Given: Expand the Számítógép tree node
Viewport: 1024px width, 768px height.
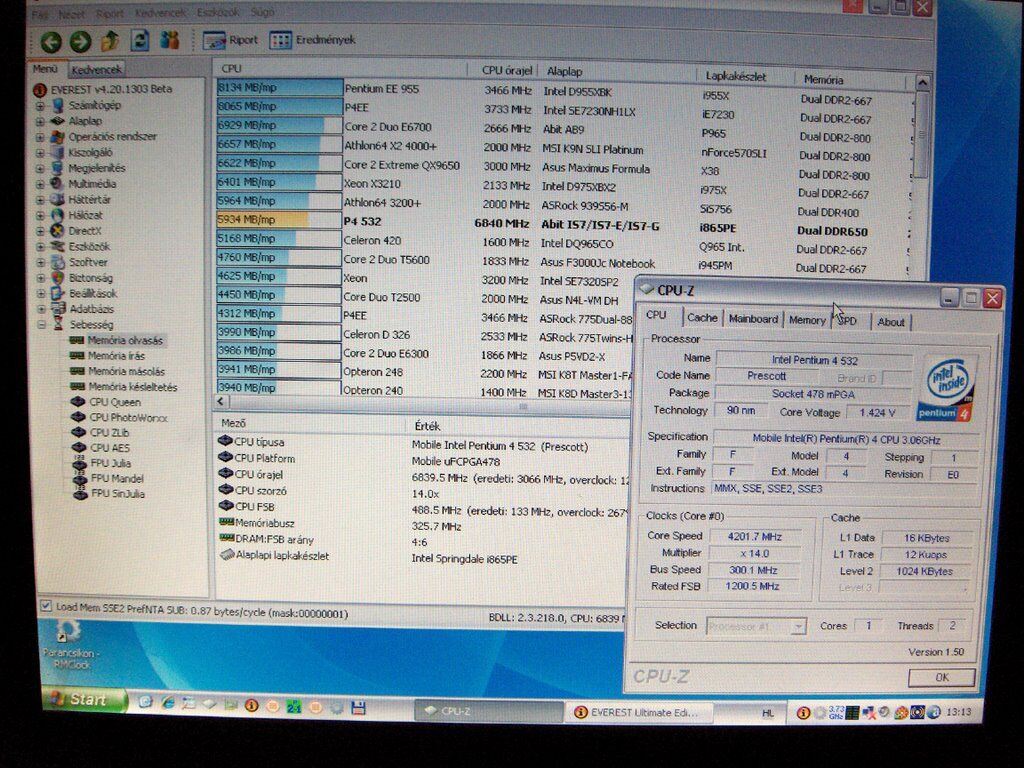Looking at the screenshot, I should (x=40, y=105).
